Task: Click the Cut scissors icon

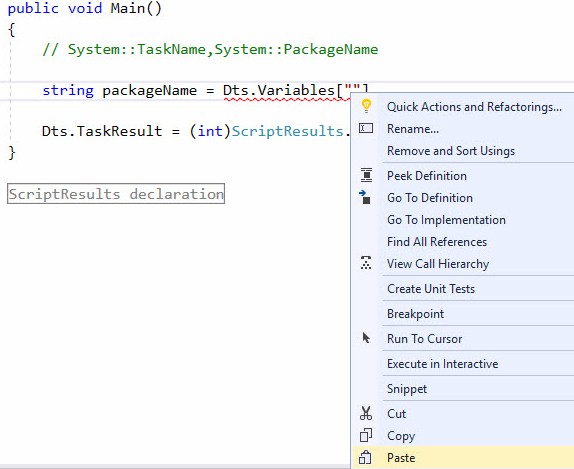Action: (x=366, y=413)
